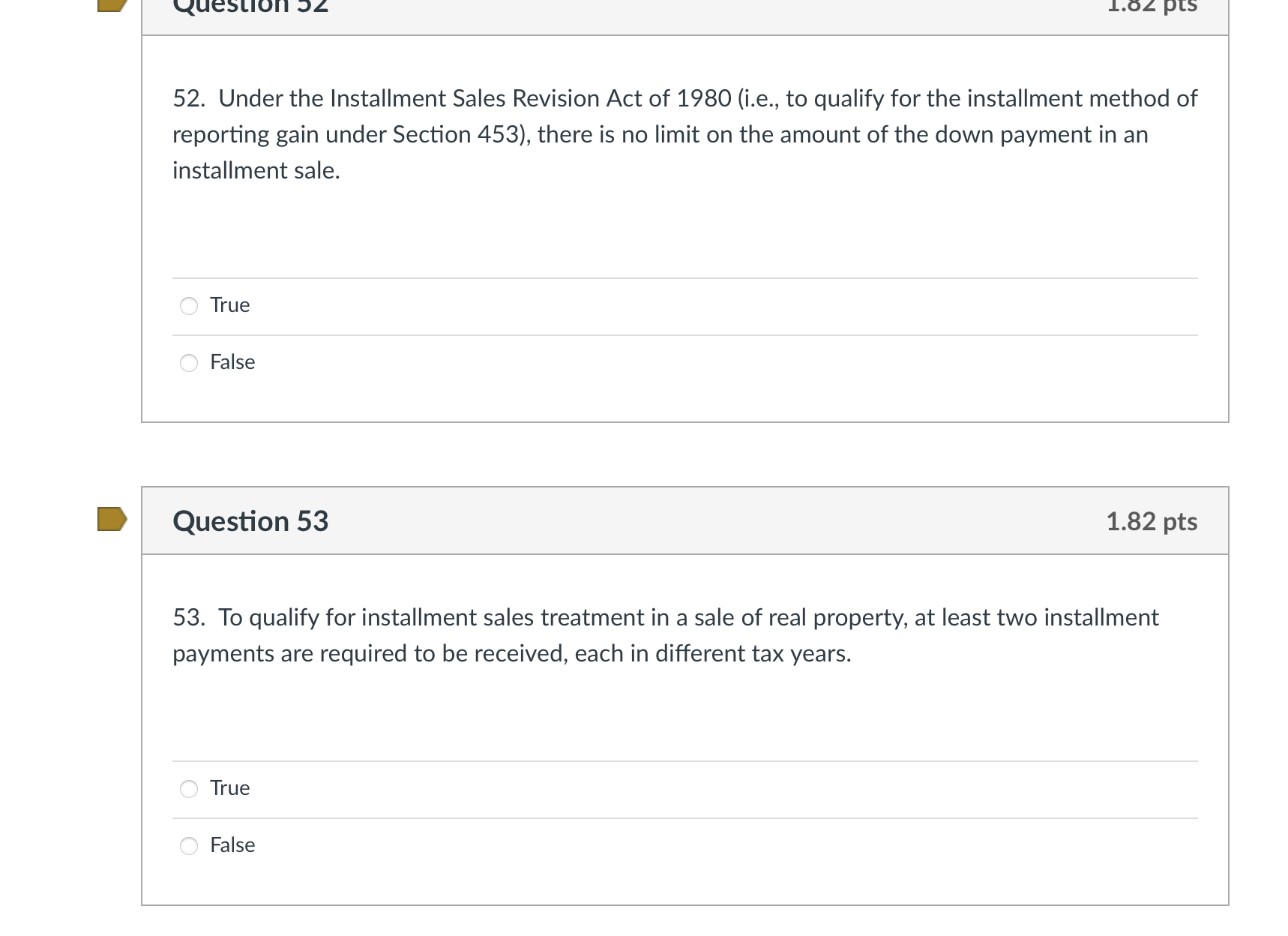1288x936 pixels.
Task: Select the Question 53 statement text
Action: click(x=660, y=634)
